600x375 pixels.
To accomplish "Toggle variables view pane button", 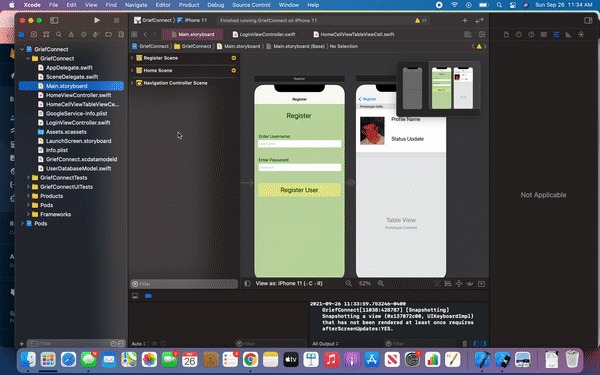I will point(476,344).
